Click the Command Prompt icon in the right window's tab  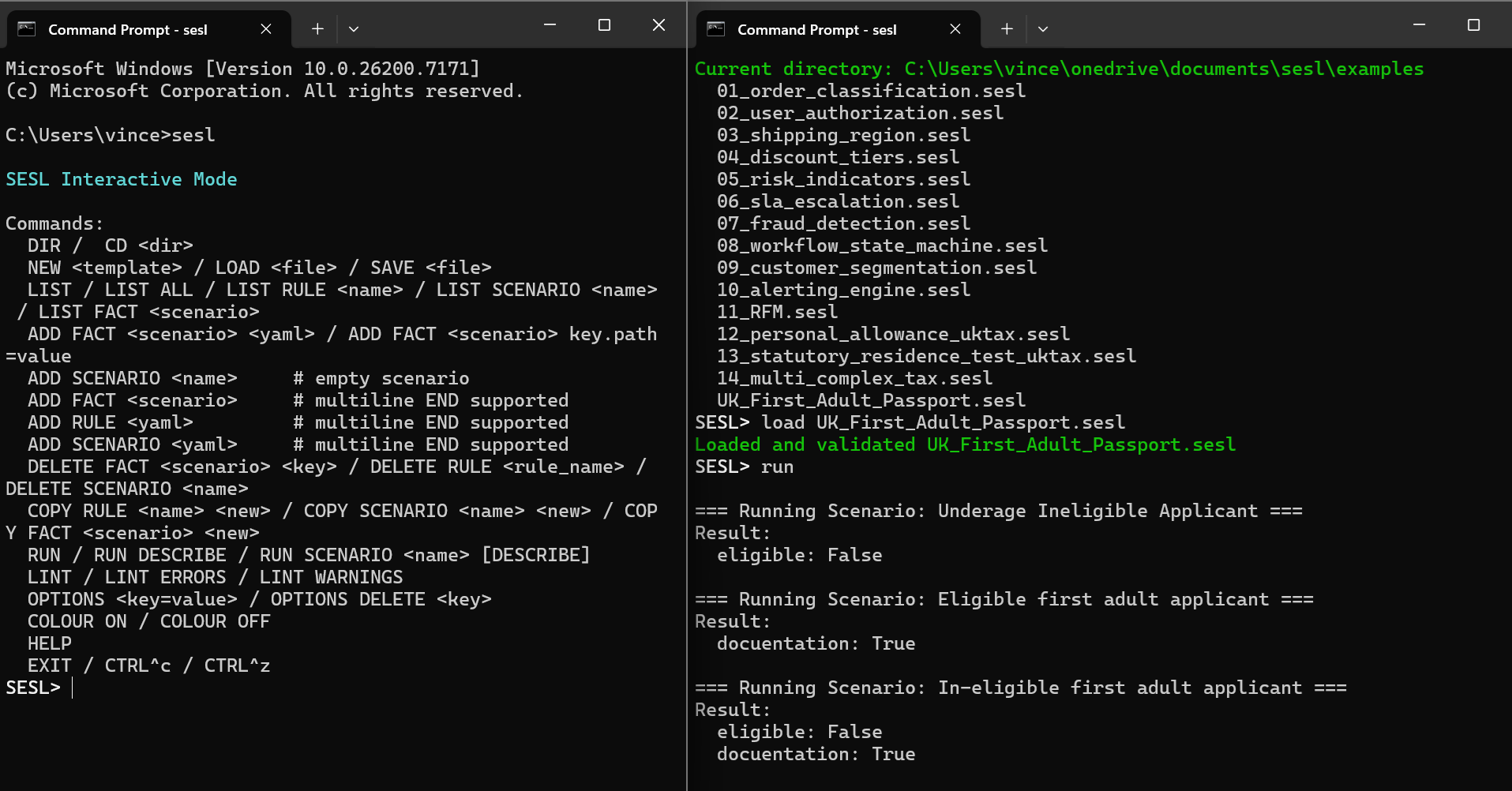tap(716, 29)
